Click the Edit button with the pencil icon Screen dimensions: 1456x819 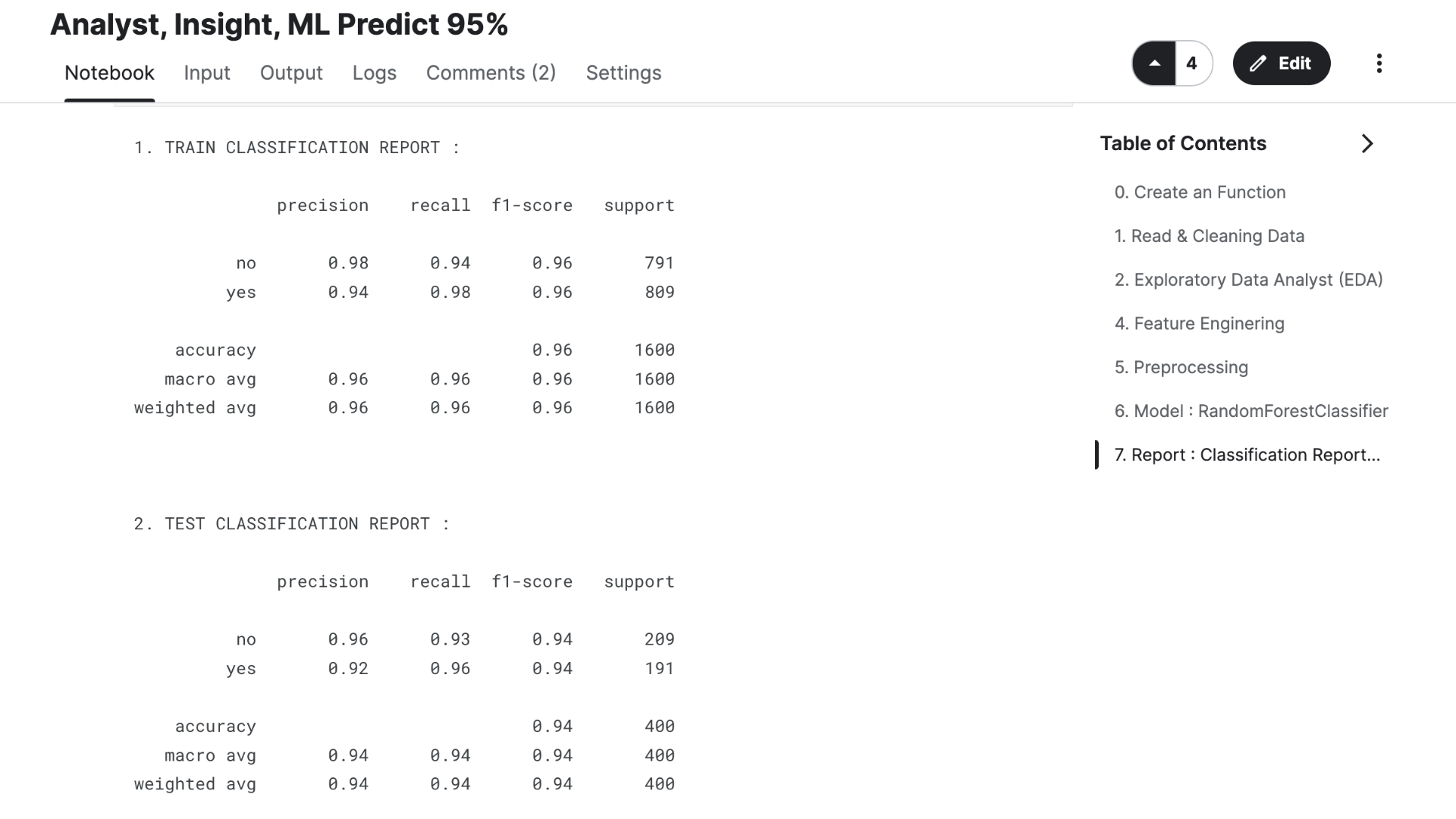click(x=1282, y=63)
